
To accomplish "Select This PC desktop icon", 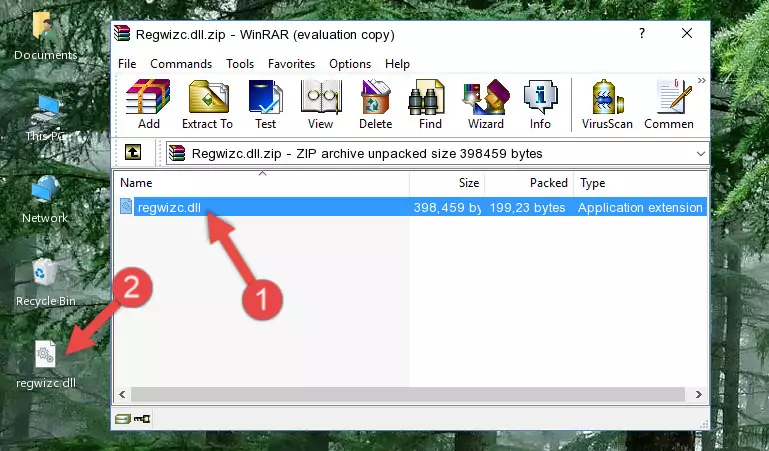I will 45,118.
